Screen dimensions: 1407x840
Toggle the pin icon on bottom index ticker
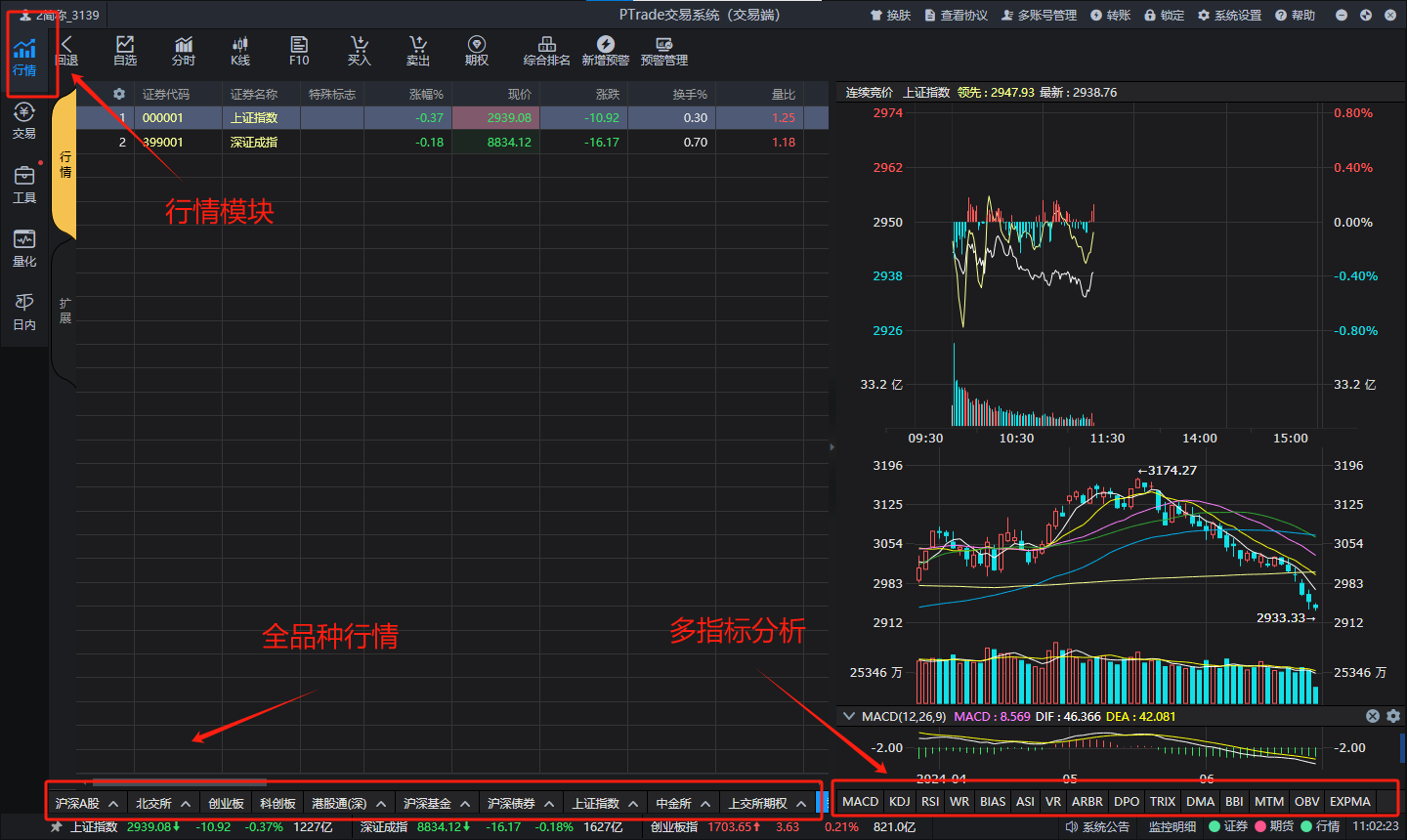57,826
